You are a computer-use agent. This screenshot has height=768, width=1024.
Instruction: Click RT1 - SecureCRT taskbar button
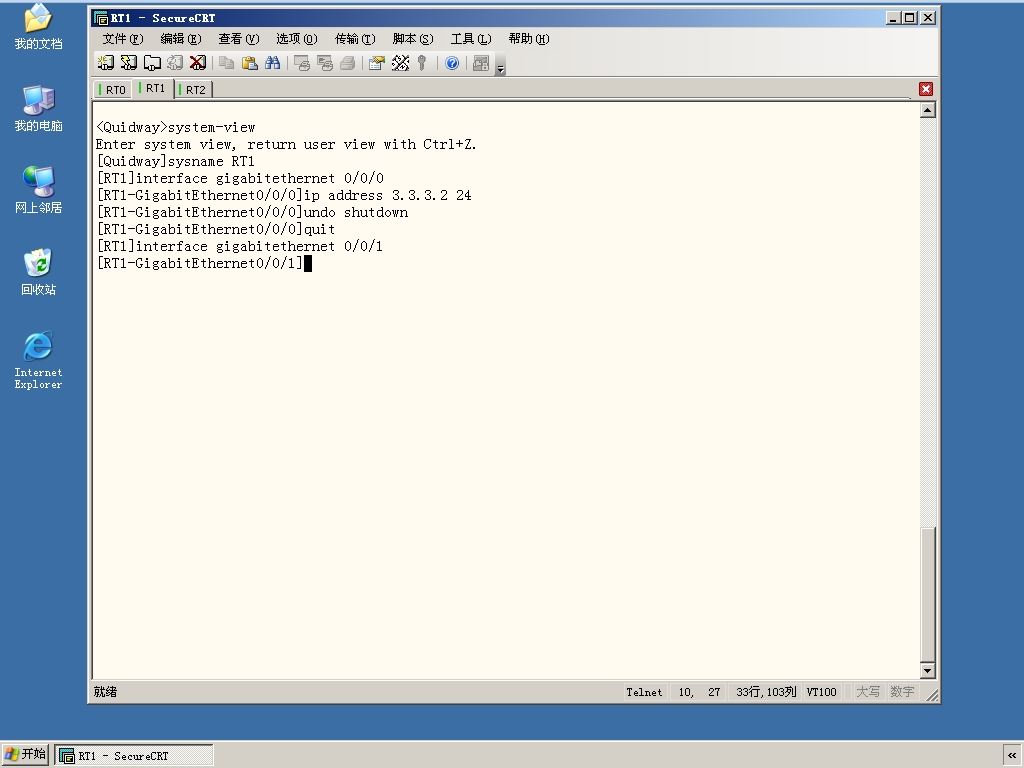134,756
